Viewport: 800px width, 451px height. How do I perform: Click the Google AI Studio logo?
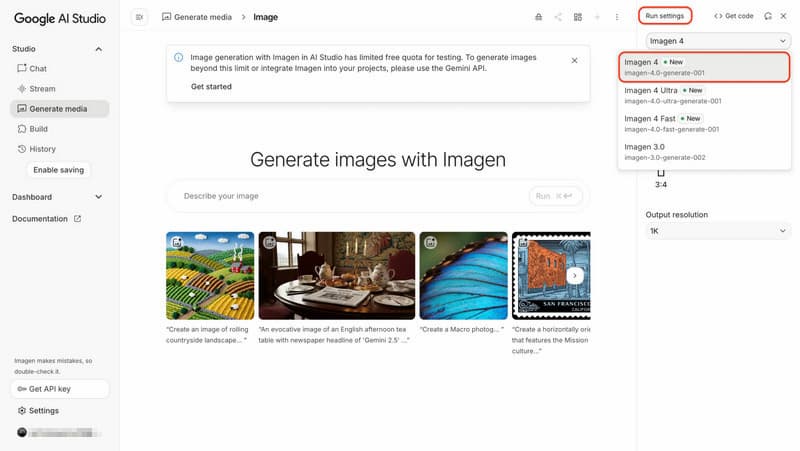tap(60, 18)
